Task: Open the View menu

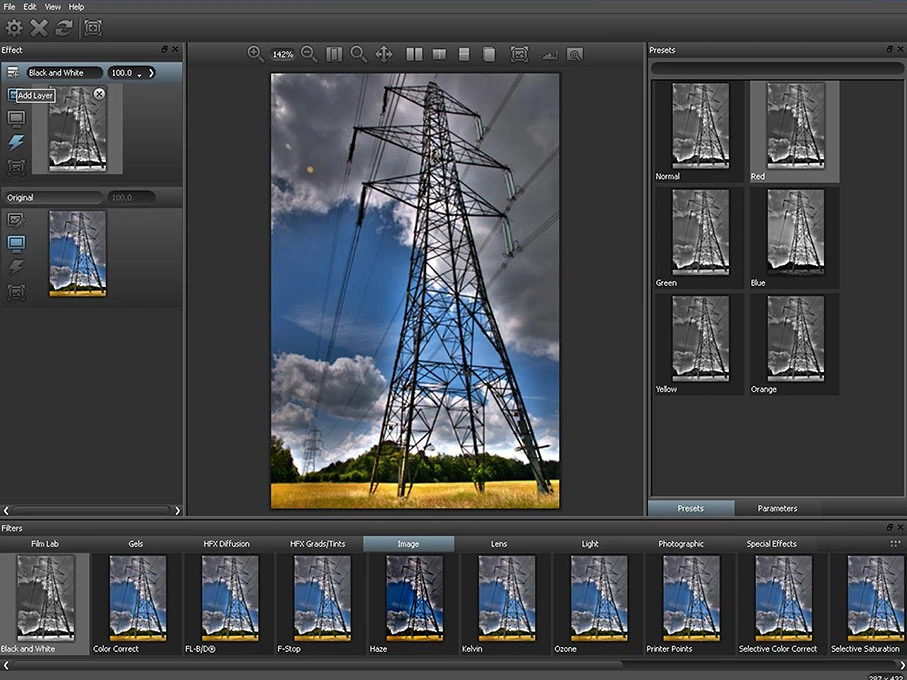Action: [52, 6]
